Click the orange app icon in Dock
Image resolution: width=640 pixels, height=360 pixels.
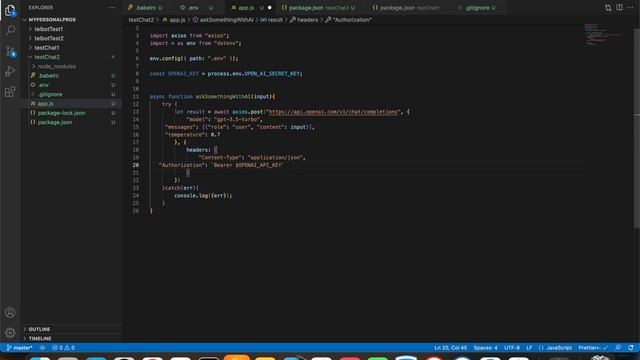[x=237, y=358]
